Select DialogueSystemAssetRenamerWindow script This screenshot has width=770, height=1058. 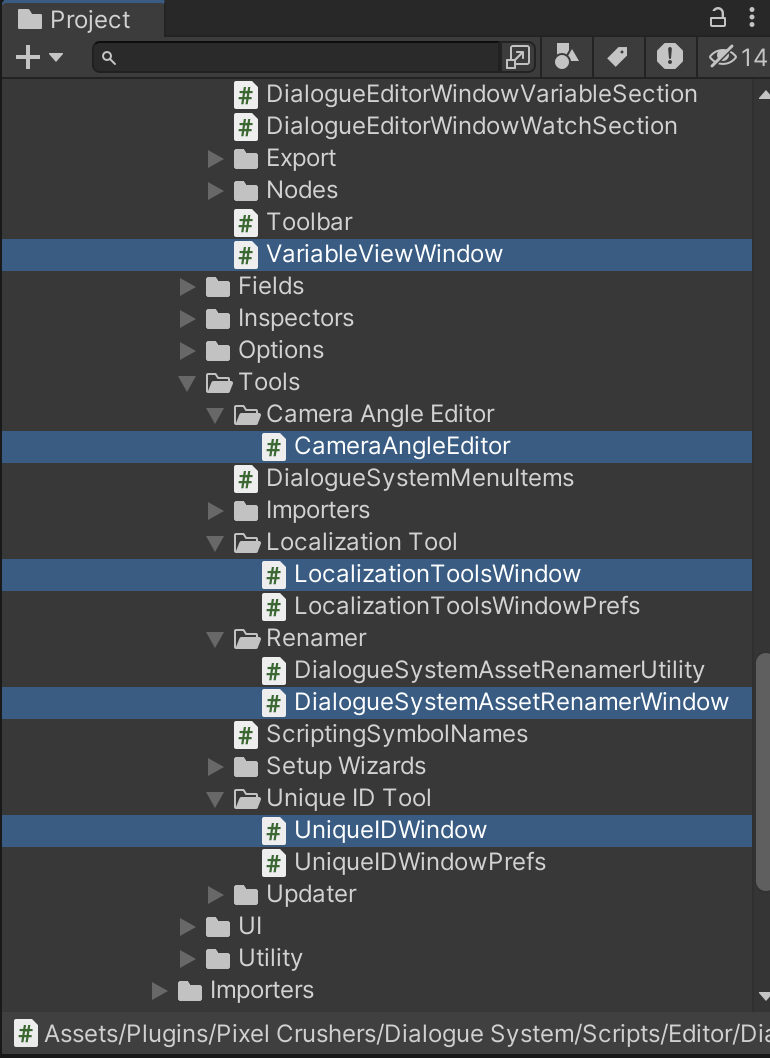tap(512, 702)
